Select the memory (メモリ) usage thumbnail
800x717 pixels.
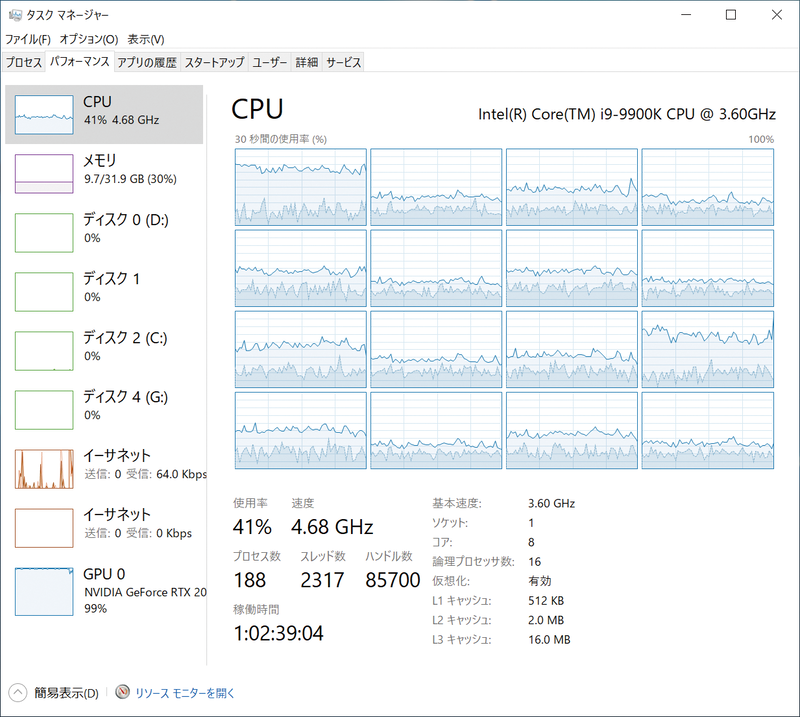point(44,173)
